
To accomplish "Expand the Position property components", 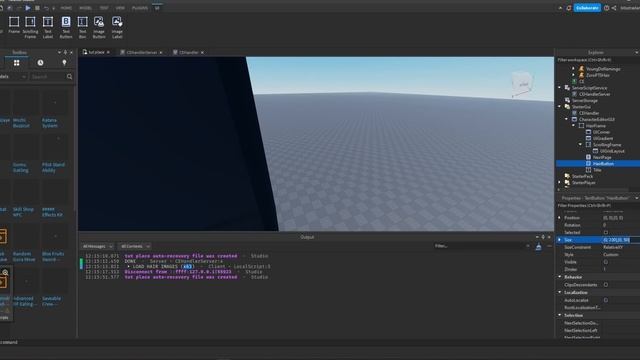I will [560, 218].
